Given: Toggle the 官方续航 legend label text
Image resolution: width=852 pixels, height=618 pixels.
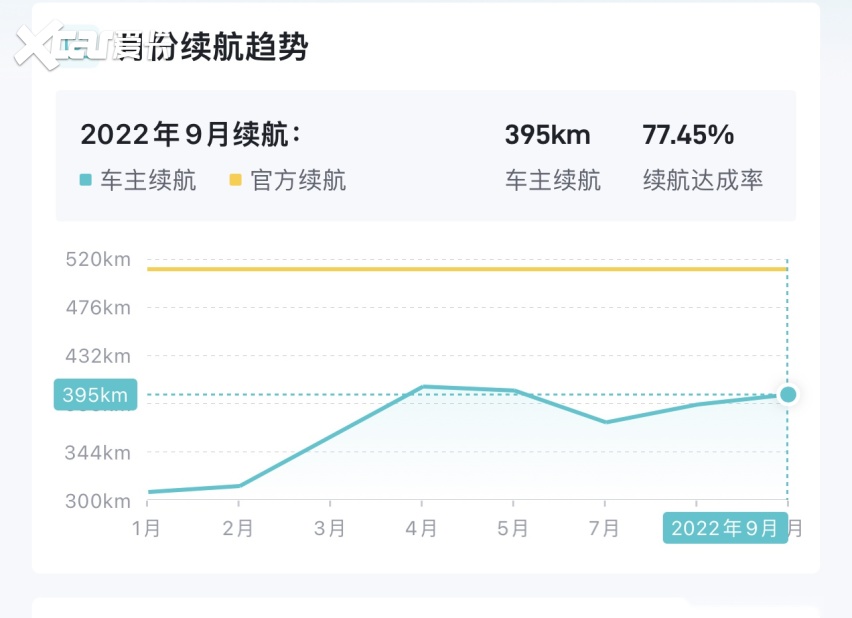Looking at the screenshot, I should tap(298, 181).
